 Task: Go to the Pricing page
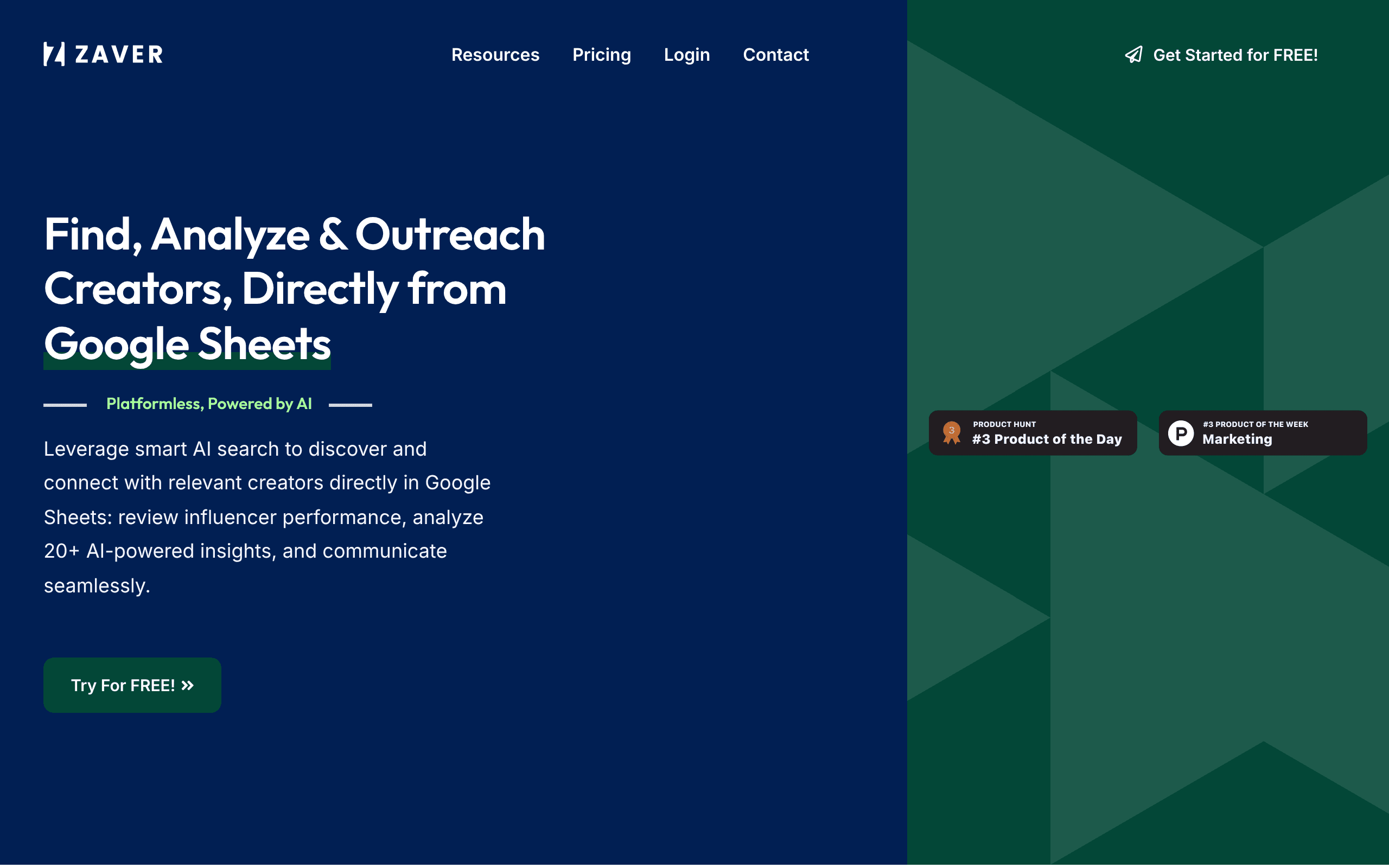coord(602,55)
